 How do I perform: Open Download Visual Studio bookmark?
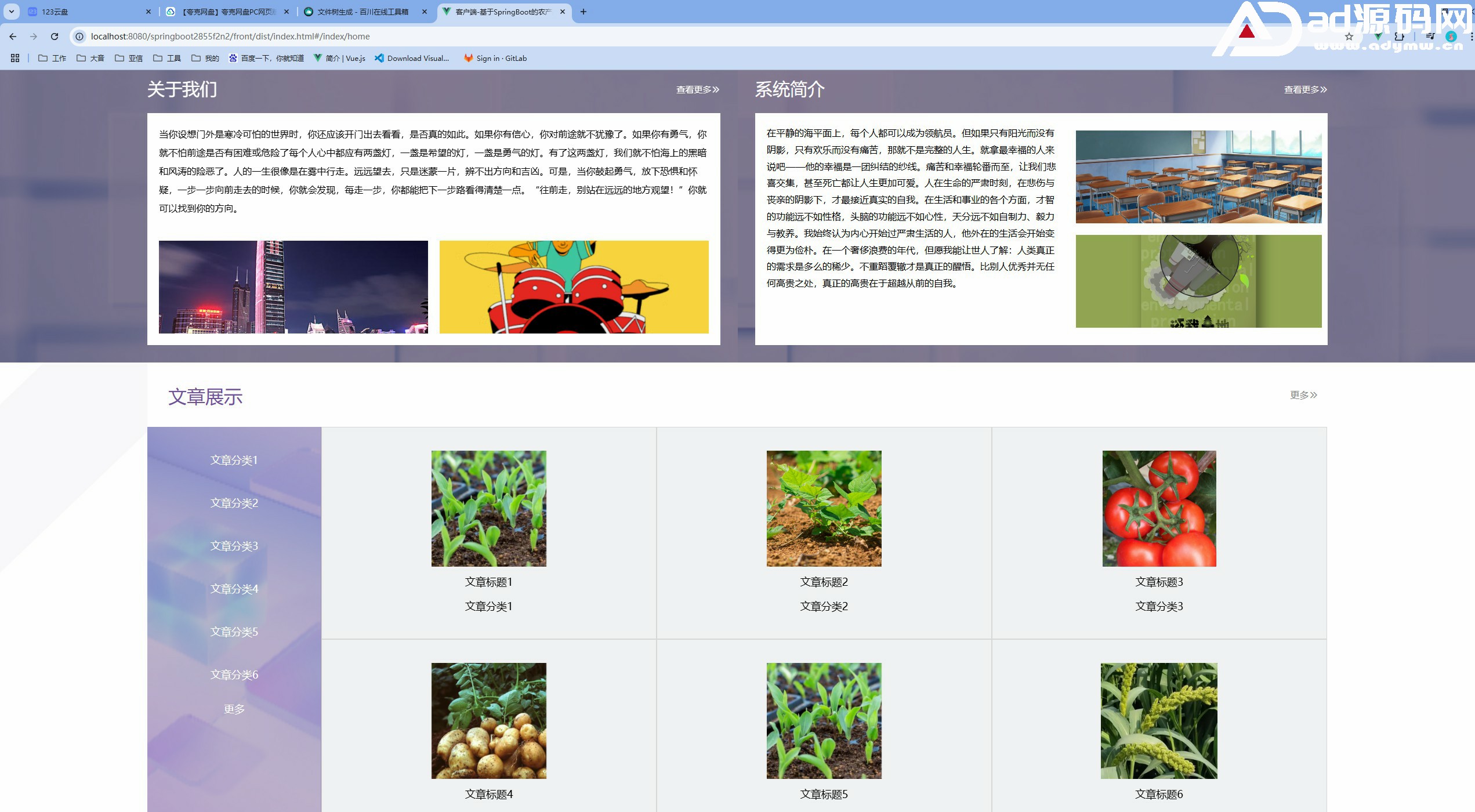coord(412,58)
